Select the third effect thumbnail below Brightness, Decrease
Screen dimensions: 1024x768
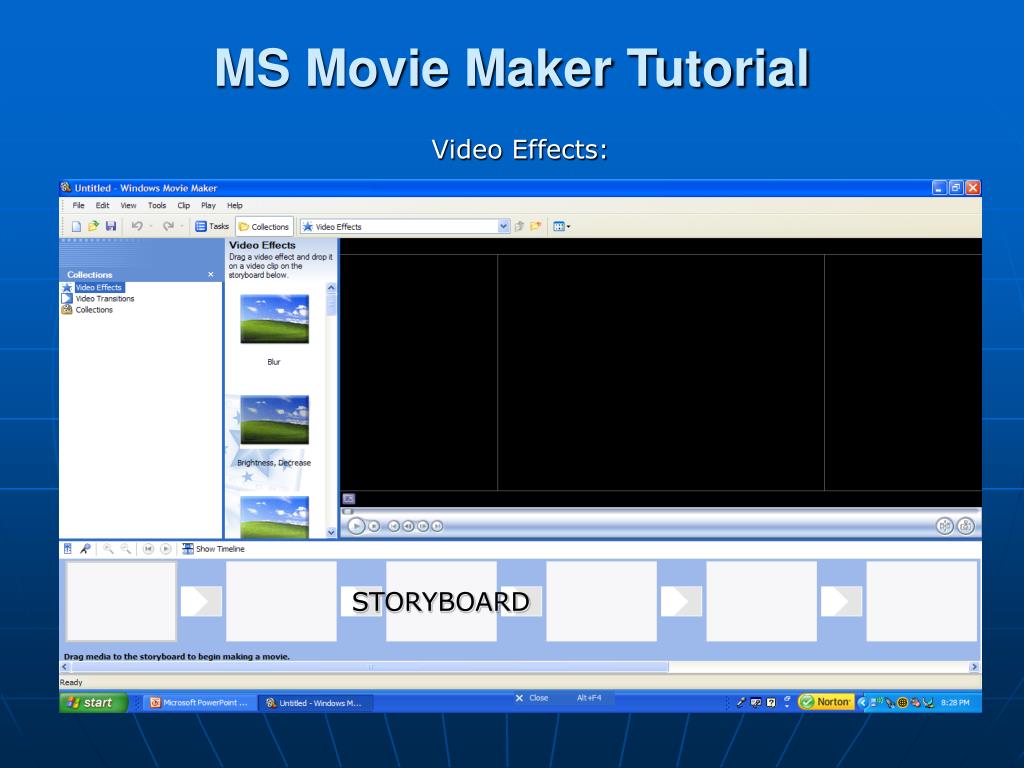point(274,517)
